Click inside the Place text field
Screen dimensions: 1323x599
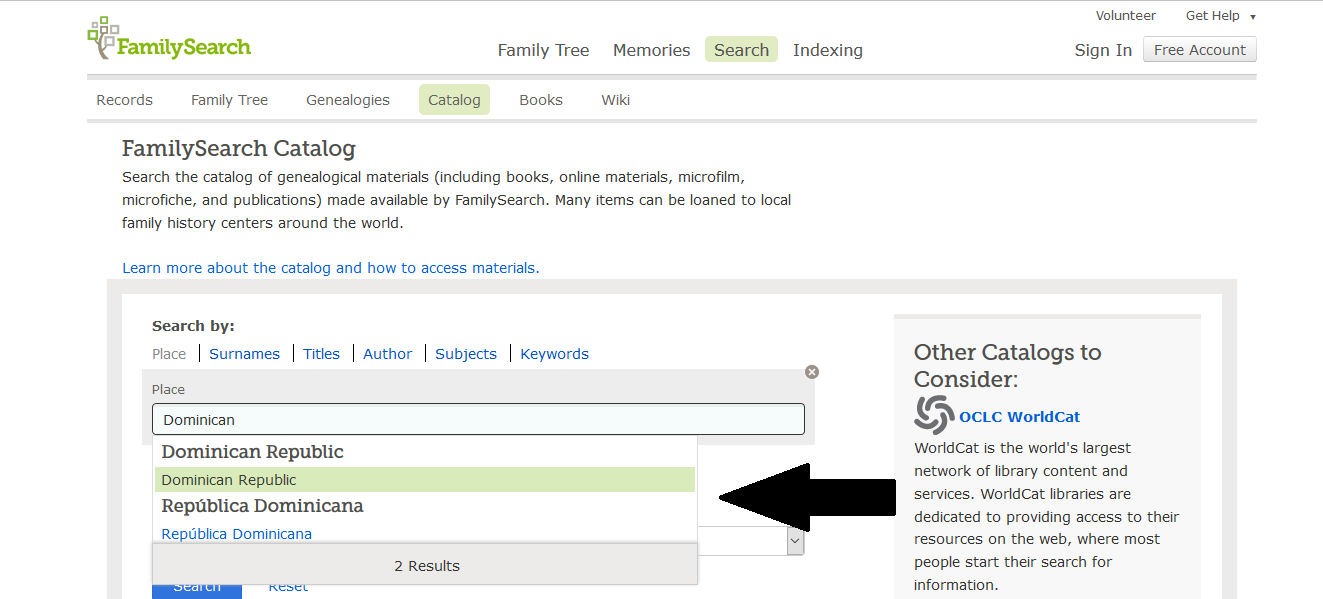pos(478,419)
